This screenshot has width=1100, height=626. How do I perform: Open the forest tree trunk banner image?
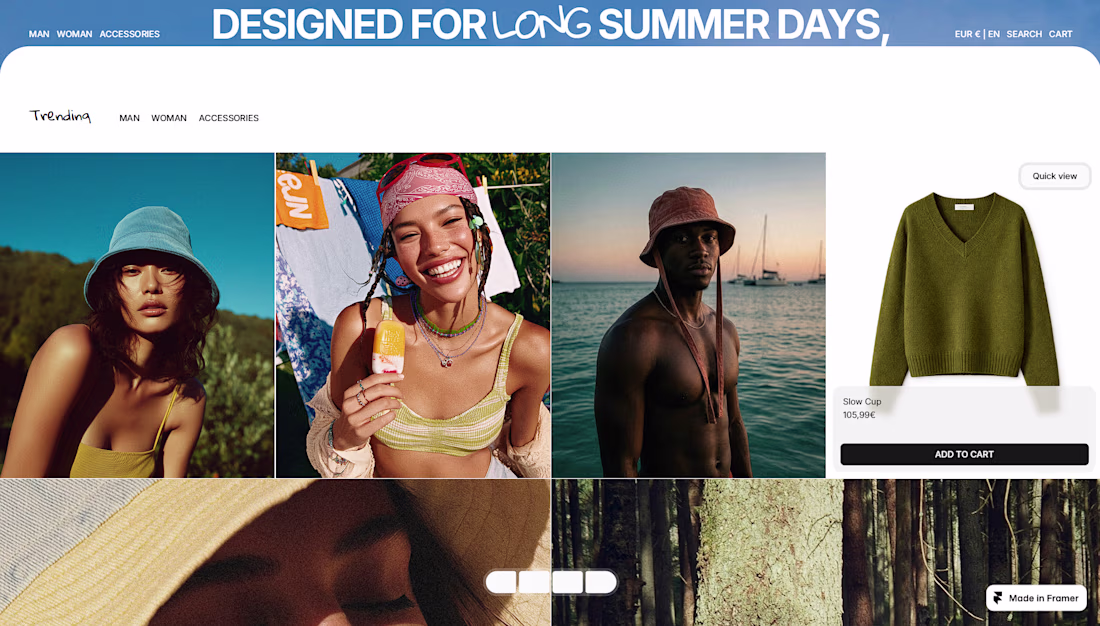point(826,552)
